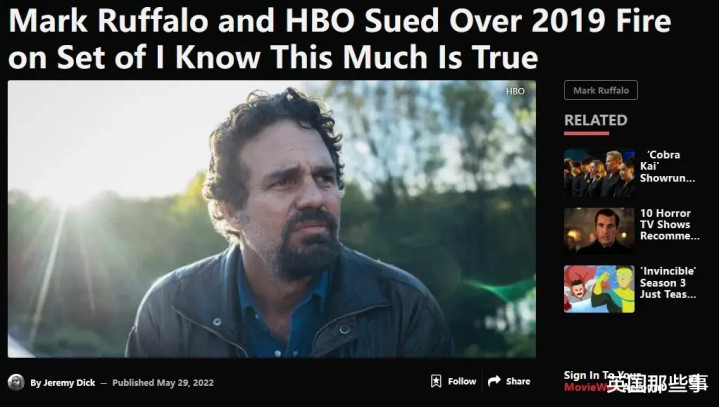
Task: Open the Mark Ruffalo tag button
Action: coord(601,90)
